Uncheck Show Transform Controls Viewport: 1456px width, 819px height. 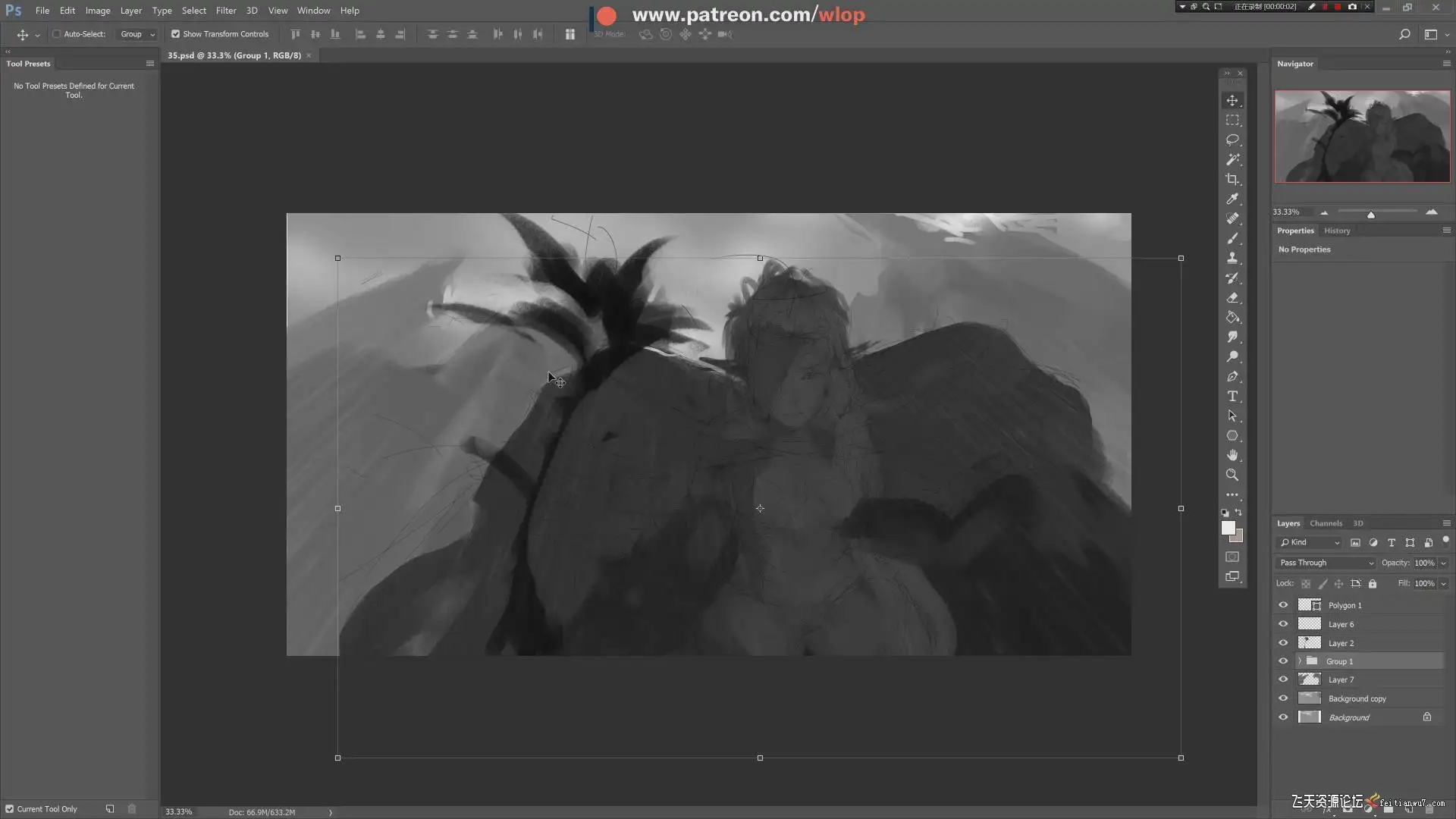coord(175,34)
